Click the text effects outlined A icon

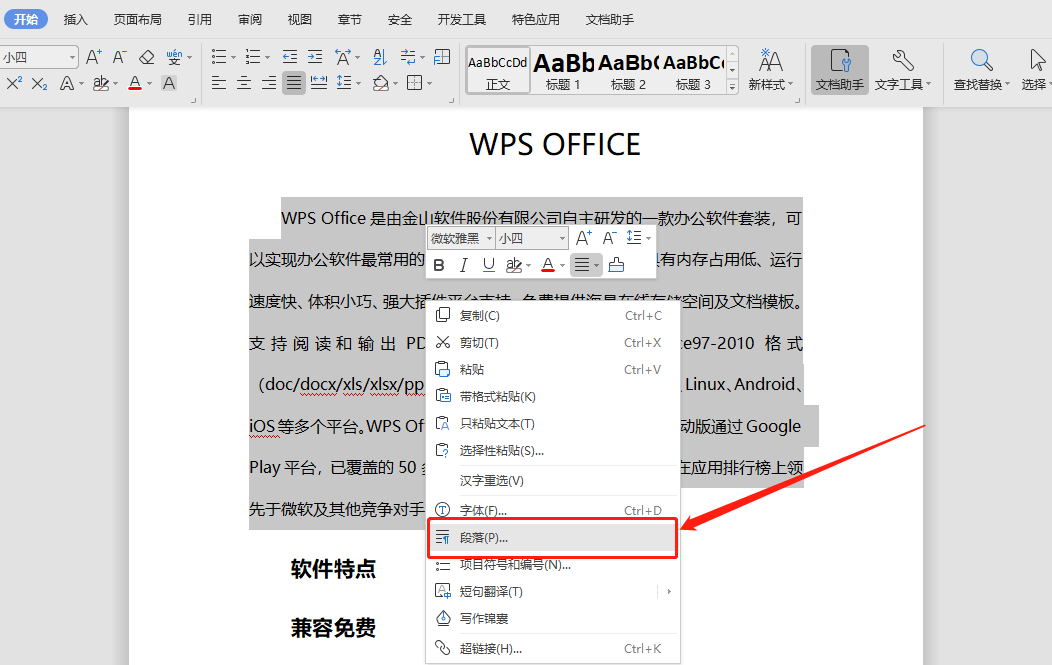click(x=66, y=83)
